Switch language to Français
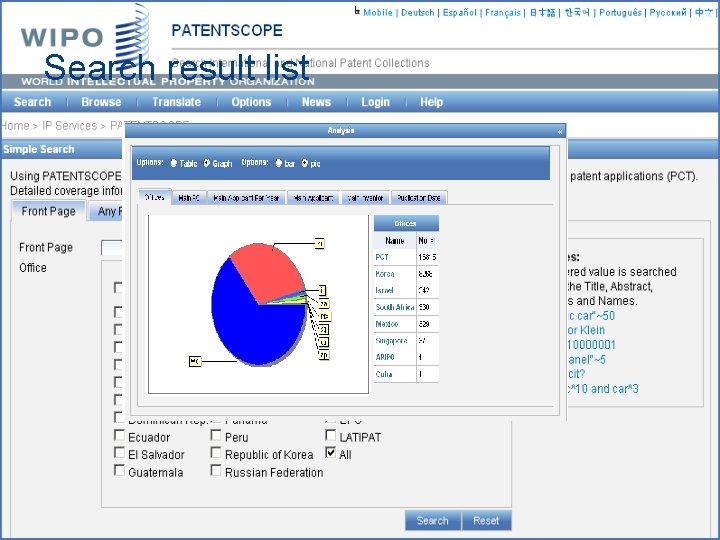The width and height of the screenshot is (720, 540). [502, 13]
